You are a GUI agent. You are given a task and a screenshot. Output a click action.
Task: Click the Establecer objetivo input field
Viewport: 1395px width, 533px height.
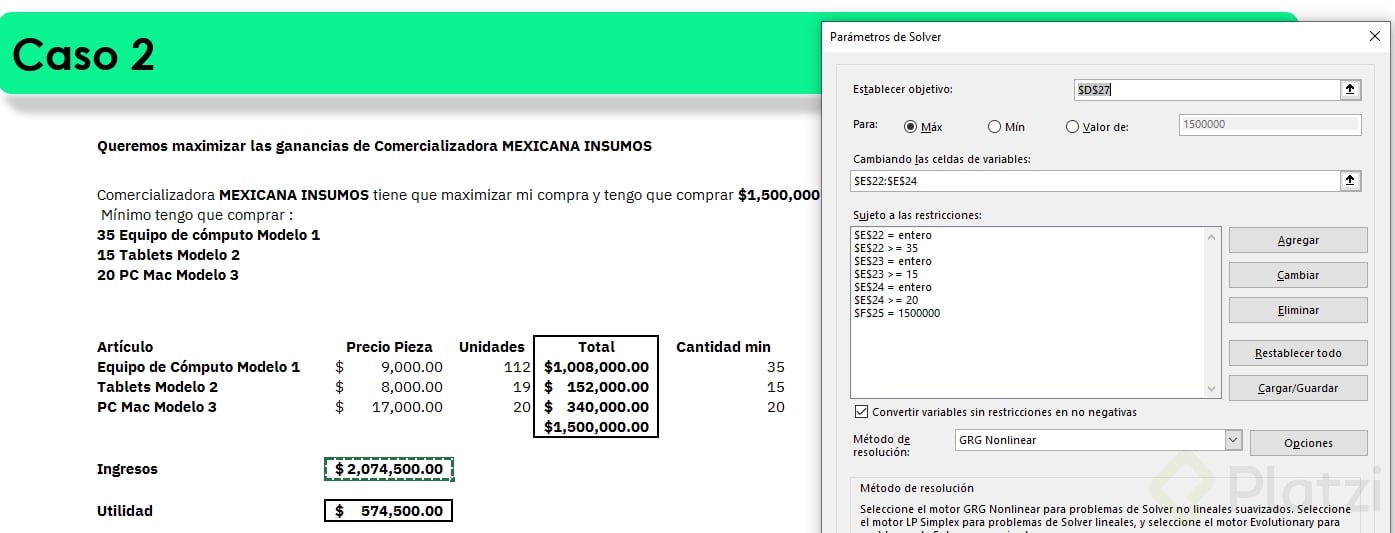point(1206,90)
